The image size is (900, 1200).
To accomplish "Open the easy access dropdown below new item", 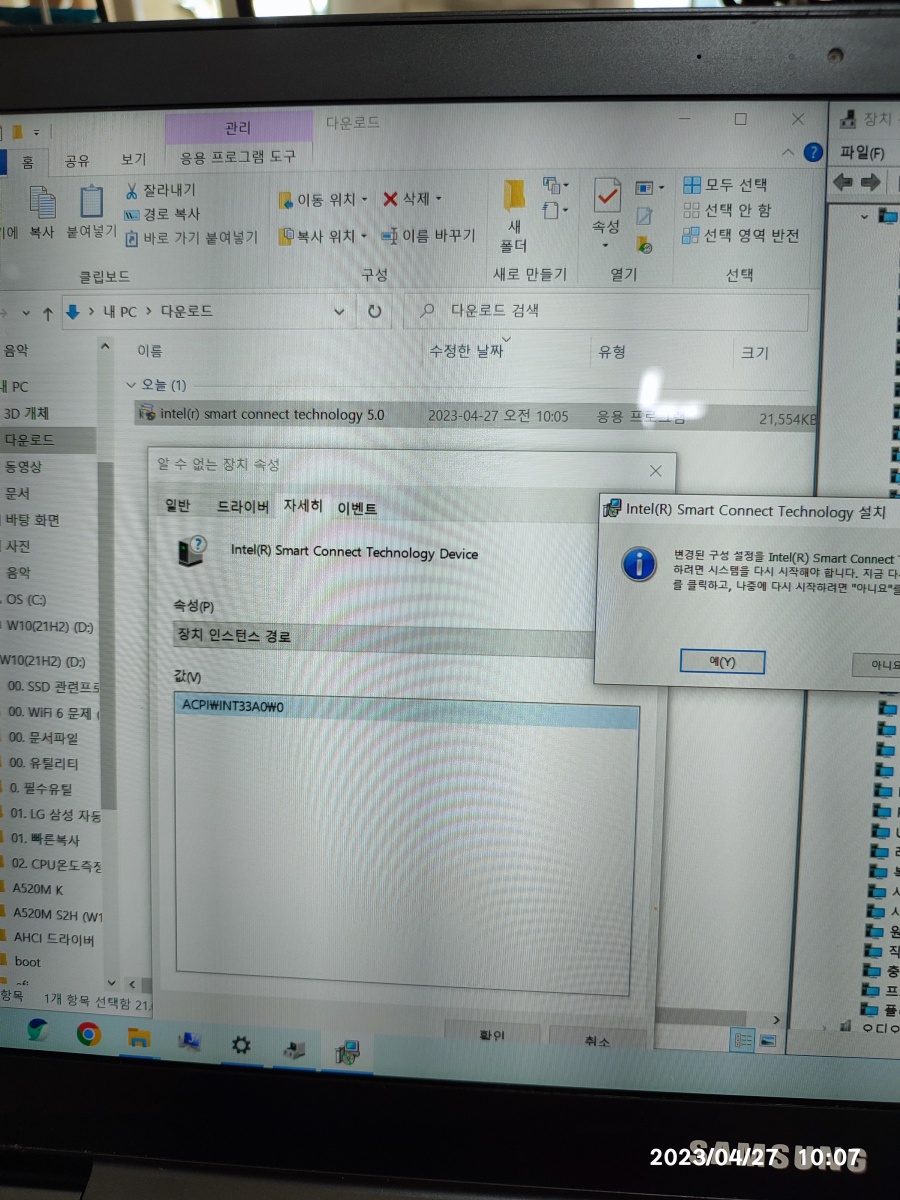I will [x=556, y=210].
